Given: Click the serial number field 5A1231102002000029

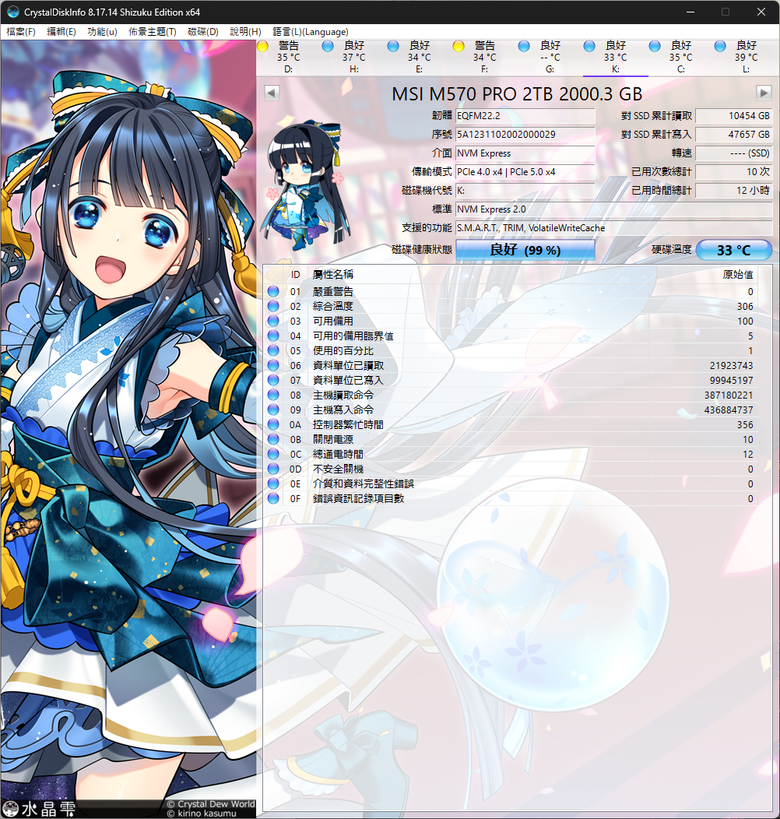Looking at the screenshot, I should (x=525, y=135).
